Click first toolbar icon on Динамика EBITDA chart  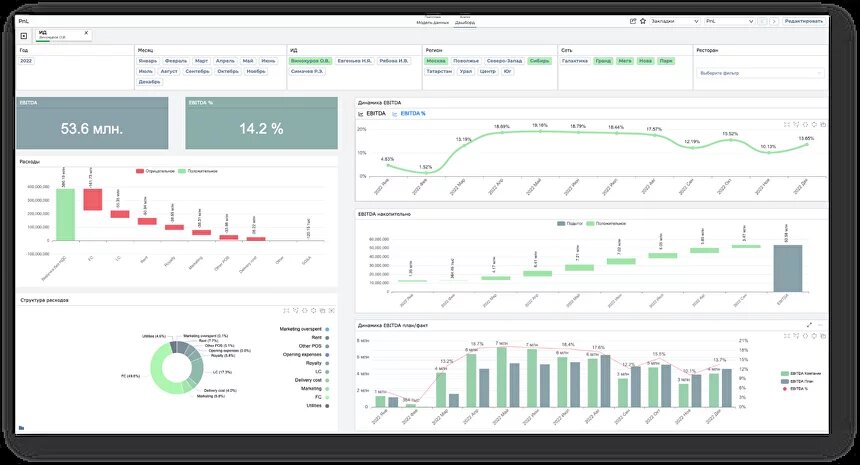787,124
